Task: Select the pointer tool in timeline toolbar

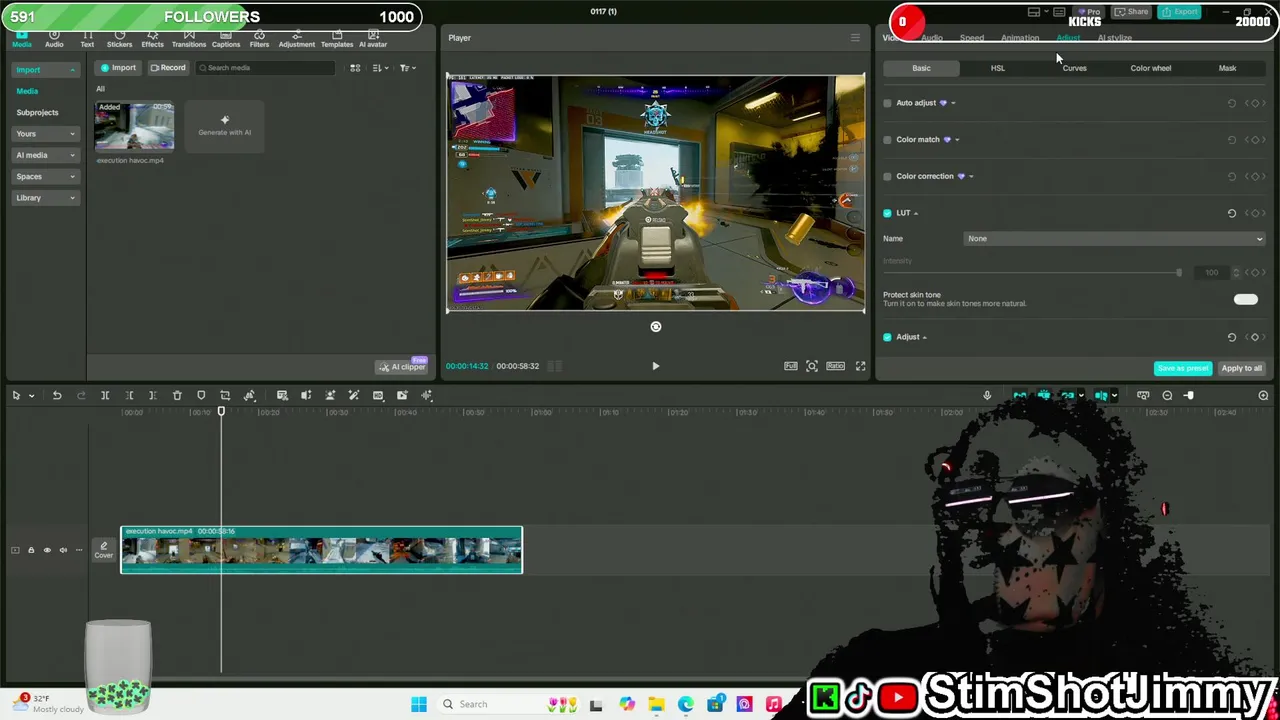Action: 16,396
